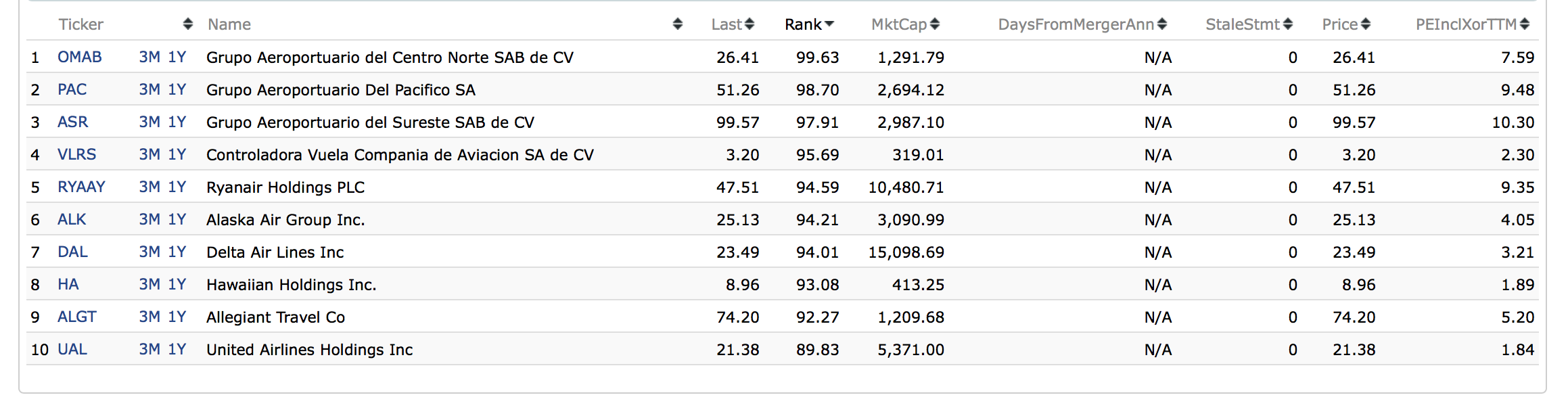The image size is (1568, 414).
Task: Open 3M chart for UAL
Action: pos(149,349)
